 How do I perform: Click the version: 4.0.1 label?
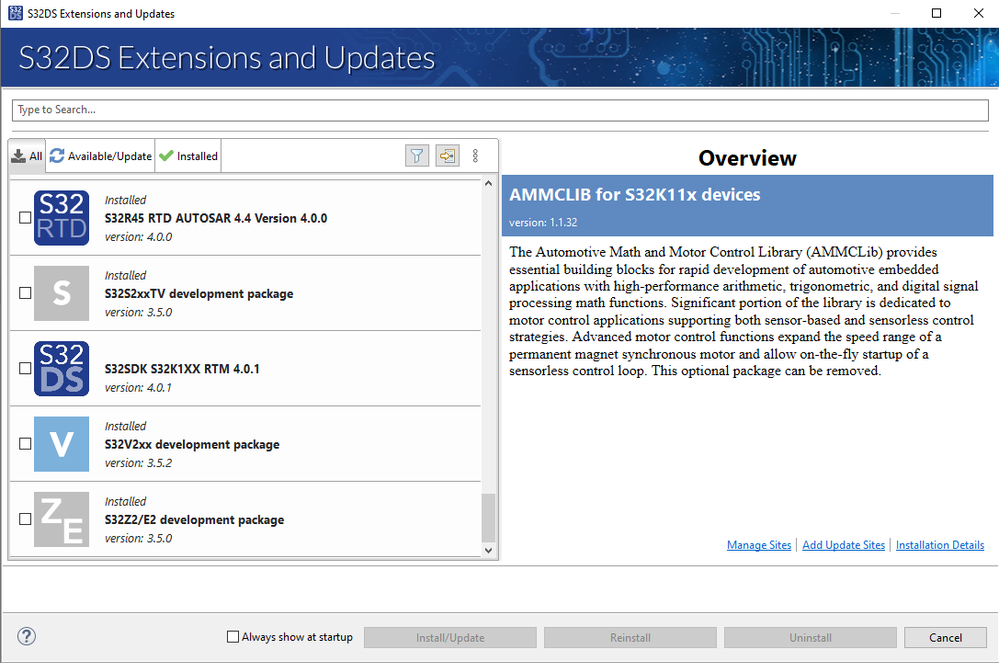coord(138,387)
